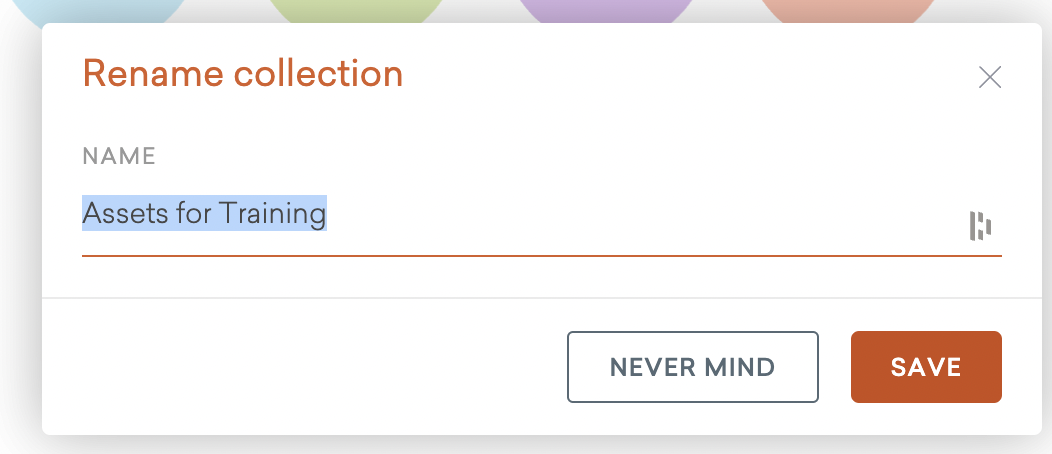Click the divider line above the dialog buttons
Screen dimensions: 1052x454
point(541,298)
